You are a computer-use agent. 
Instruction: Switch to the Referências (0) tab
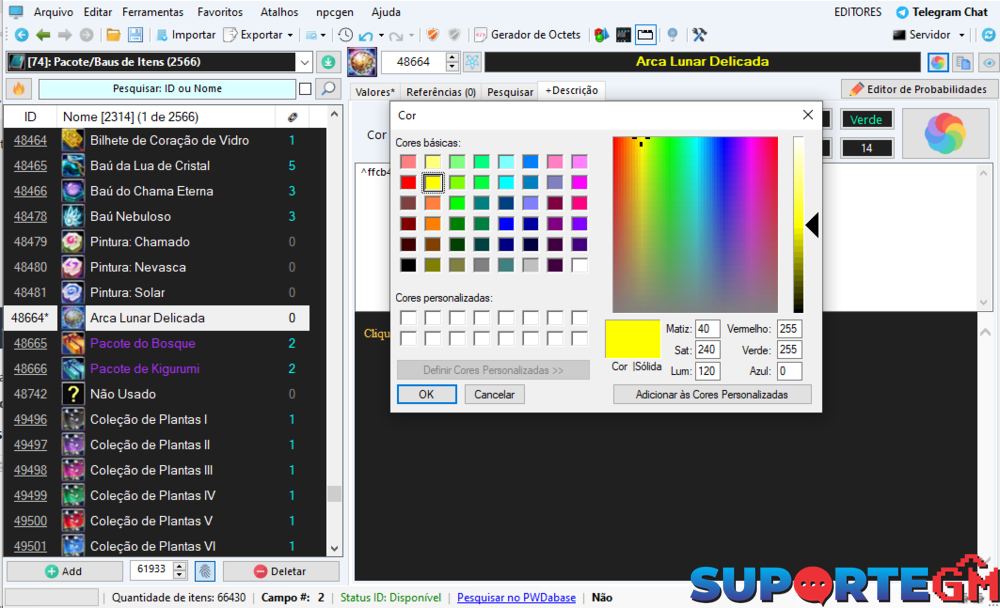441,92
